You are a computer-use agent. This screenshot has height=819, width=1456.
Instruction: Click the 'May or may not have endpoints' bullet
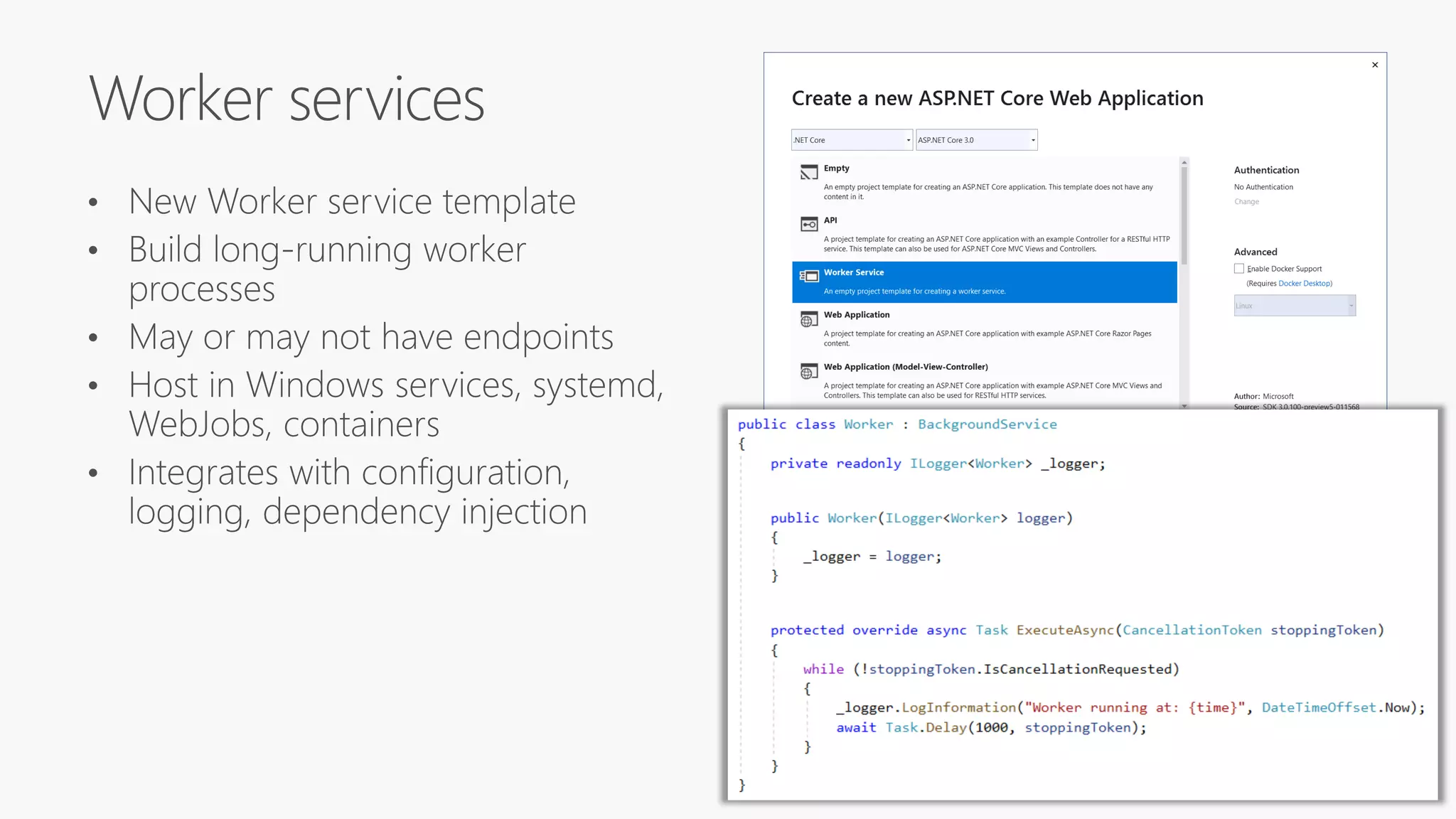tap(370, 337)
